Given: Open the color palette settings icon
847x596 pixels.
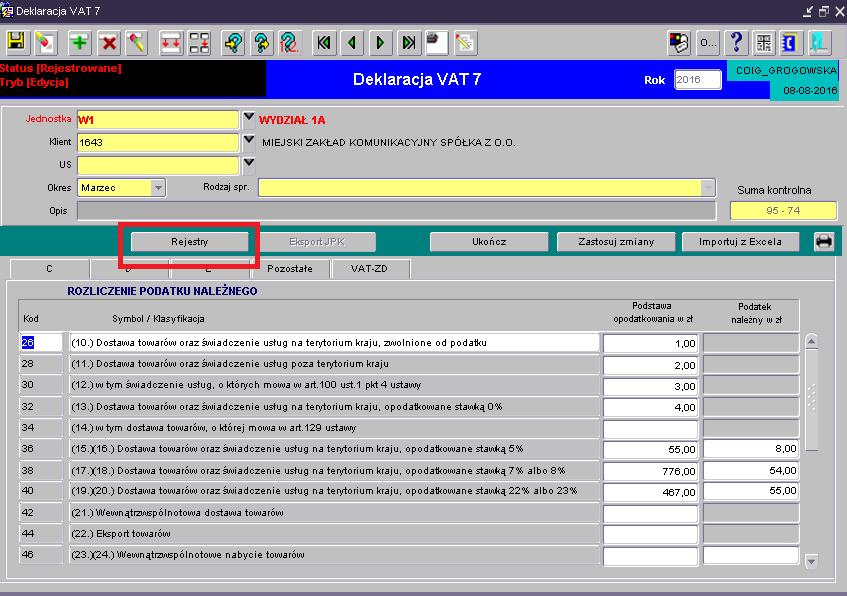Looking at the screenshot, I should coord(679,42).
